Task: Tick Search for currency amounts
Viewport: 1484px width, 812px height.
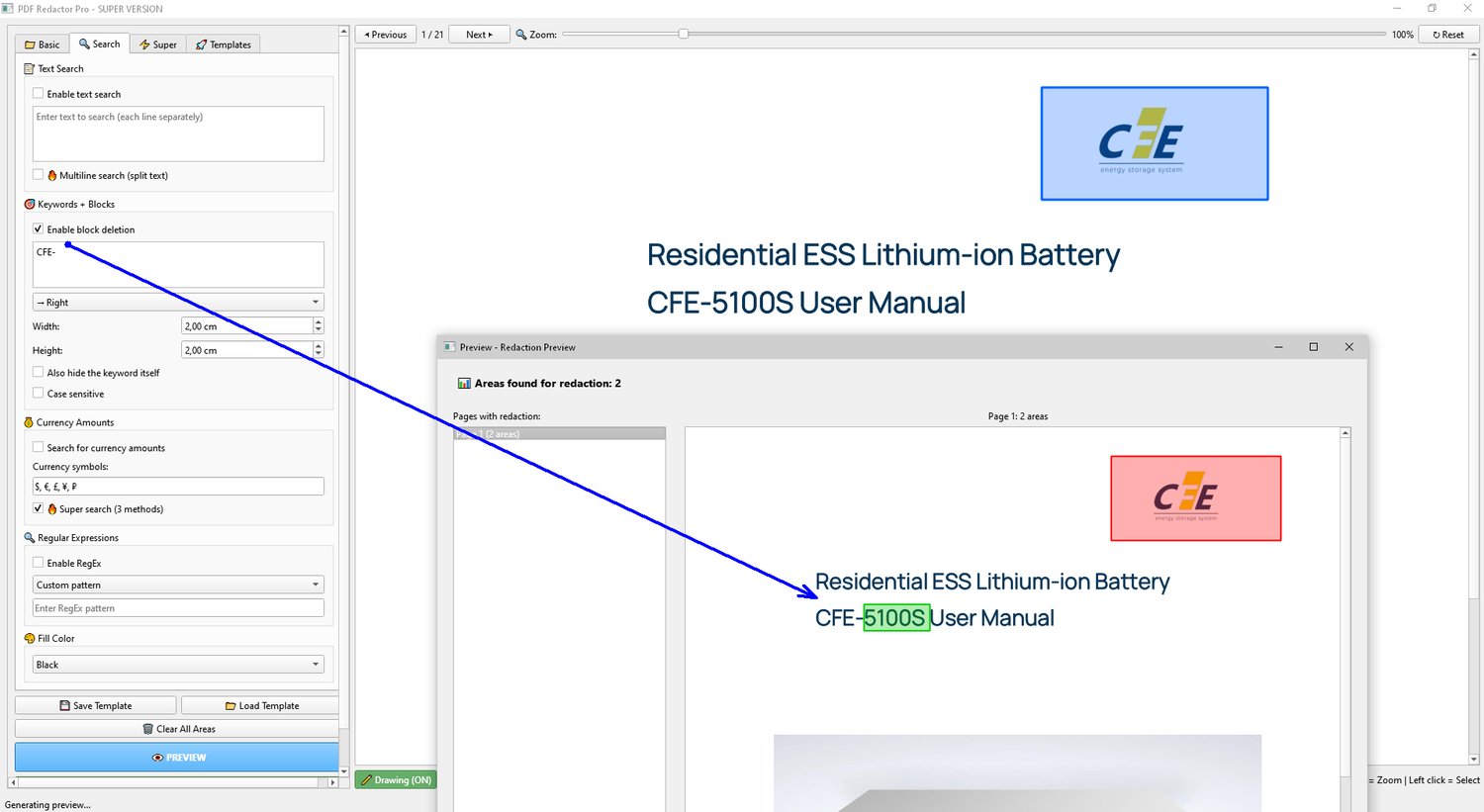Action: 39,448
